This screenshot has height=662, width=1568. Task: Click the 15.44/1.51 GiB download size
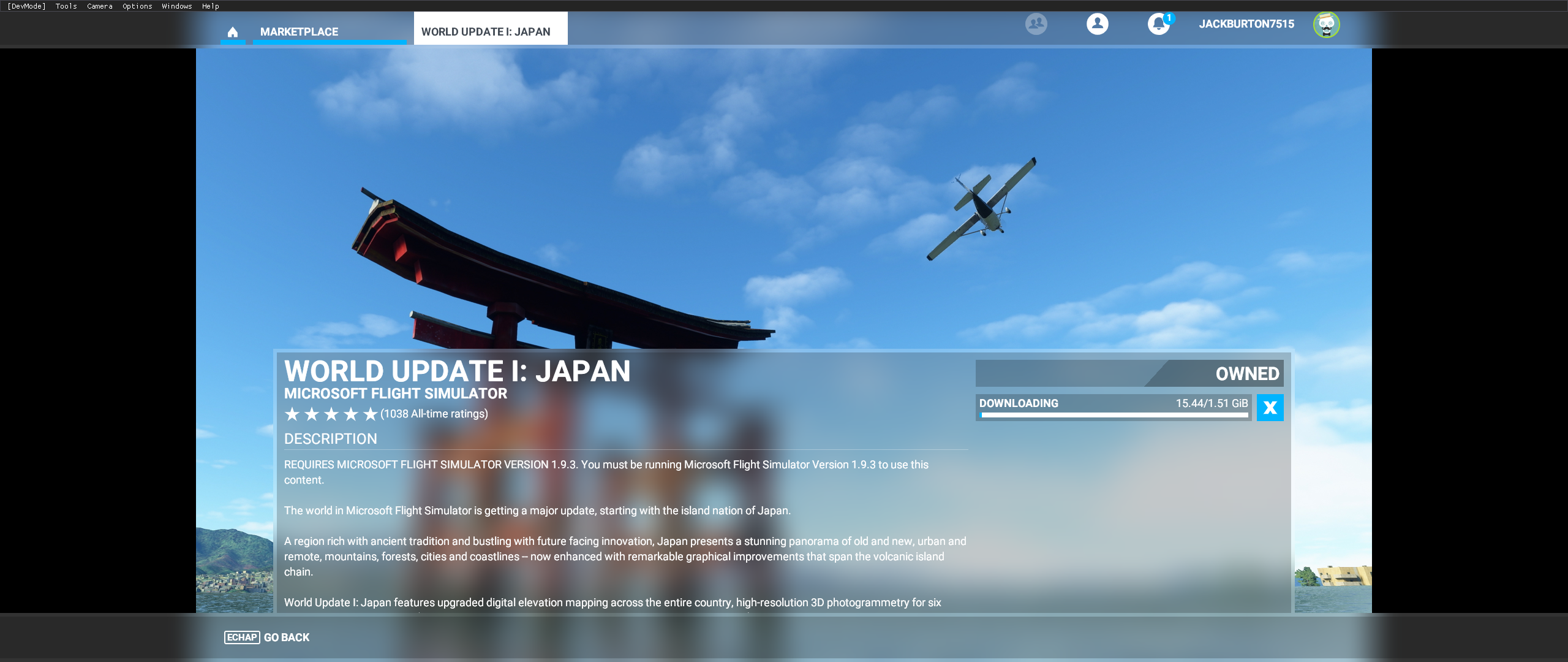point(1212,403)
